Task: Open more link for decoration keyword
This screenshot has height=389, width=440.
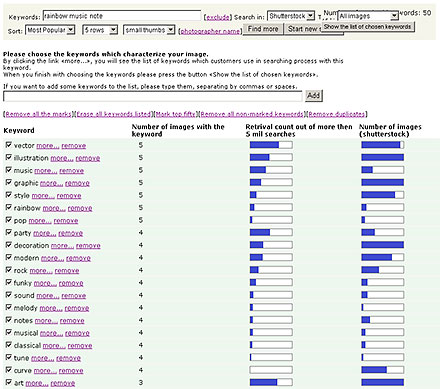Action: pyautogui.click(x=62, y=246)
